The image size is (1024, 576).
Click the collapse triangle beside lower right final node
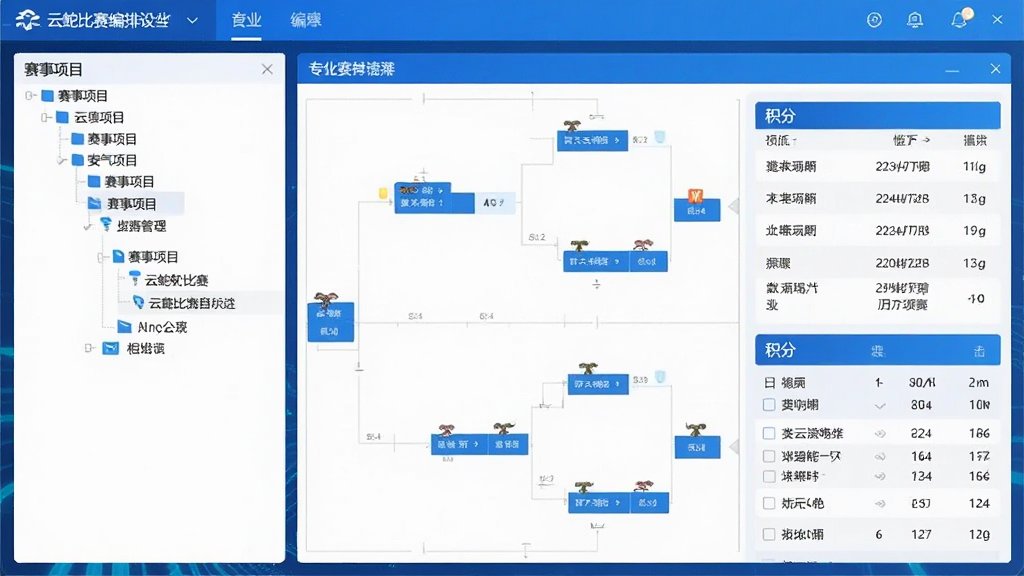[x=733, y=447]
